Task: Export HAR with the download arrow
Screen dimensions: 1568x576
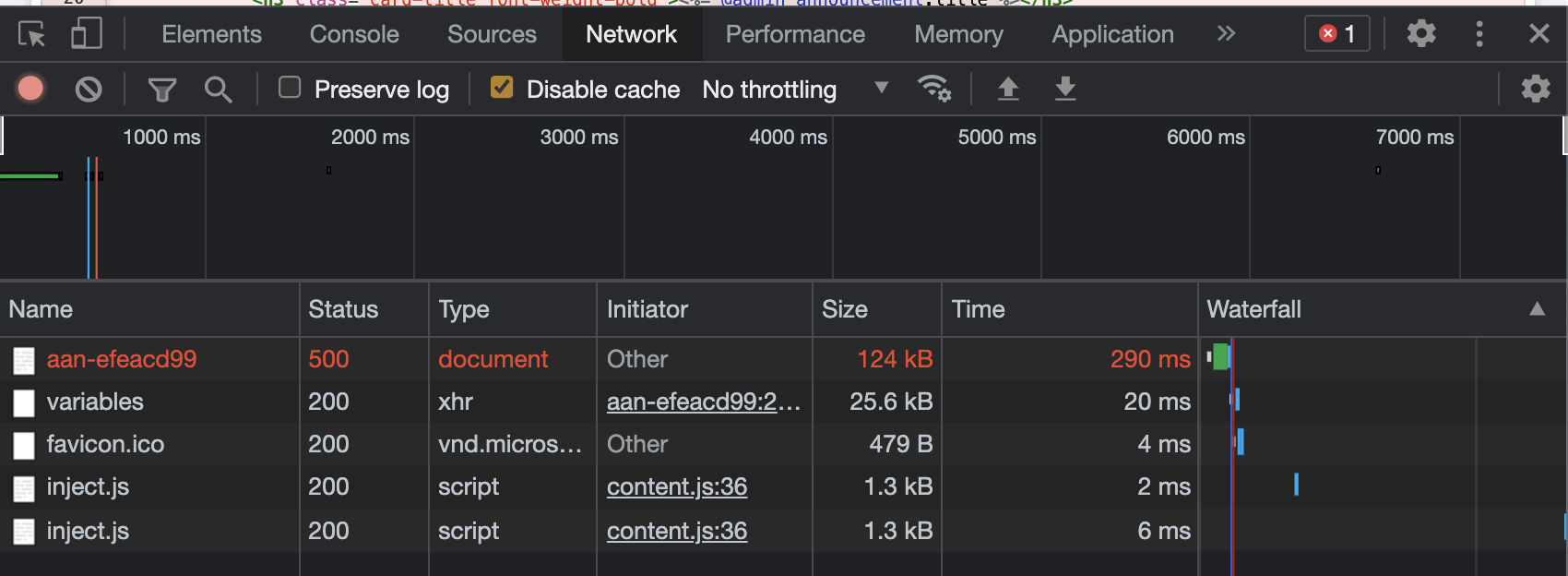Action: point(1065,89)
